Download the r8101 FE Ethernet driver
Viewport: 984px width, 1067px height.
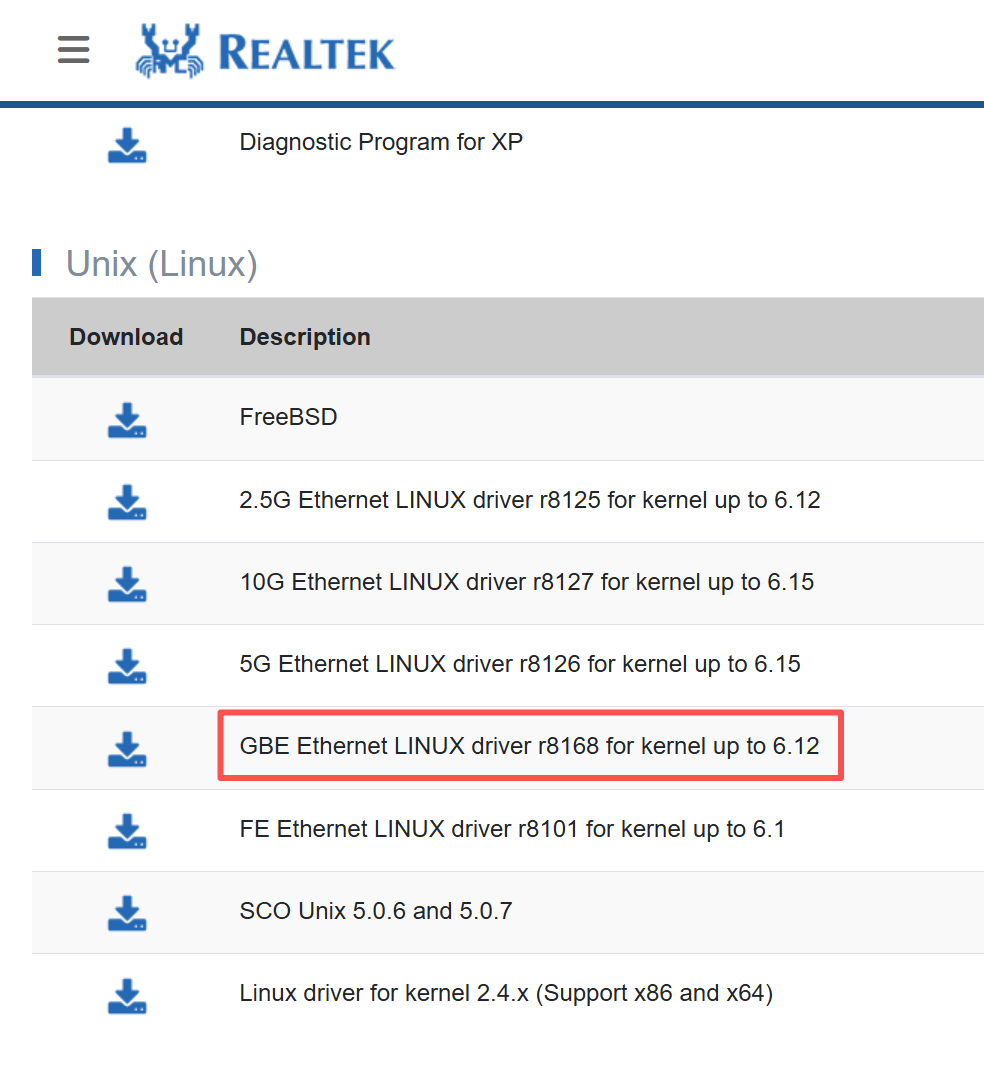click(127, 831)
